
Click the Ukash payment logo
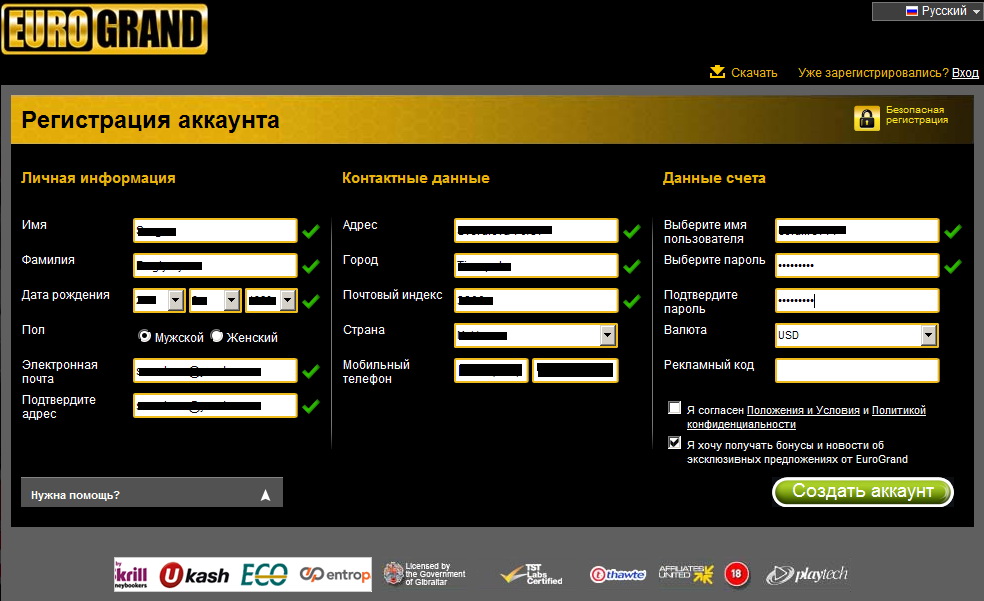click(195, 575)
